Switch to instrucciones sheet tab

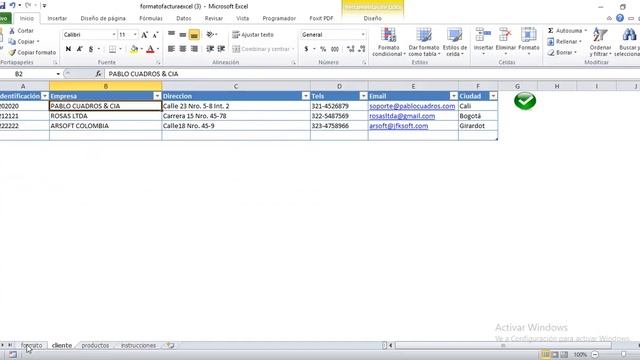[x=138, y=345]
